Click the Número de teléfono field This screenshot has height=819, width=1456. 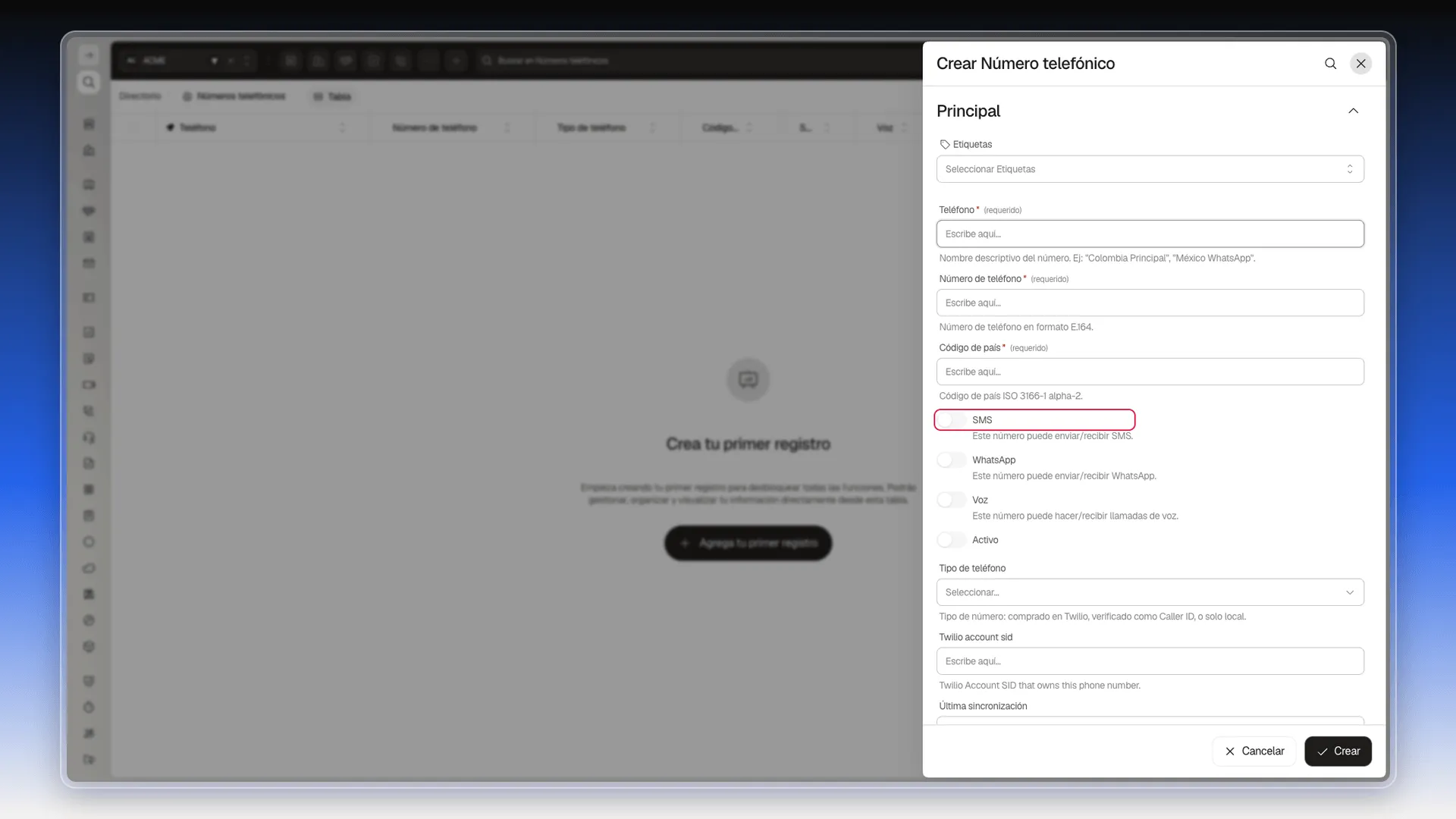click(x=1150, y=303)
